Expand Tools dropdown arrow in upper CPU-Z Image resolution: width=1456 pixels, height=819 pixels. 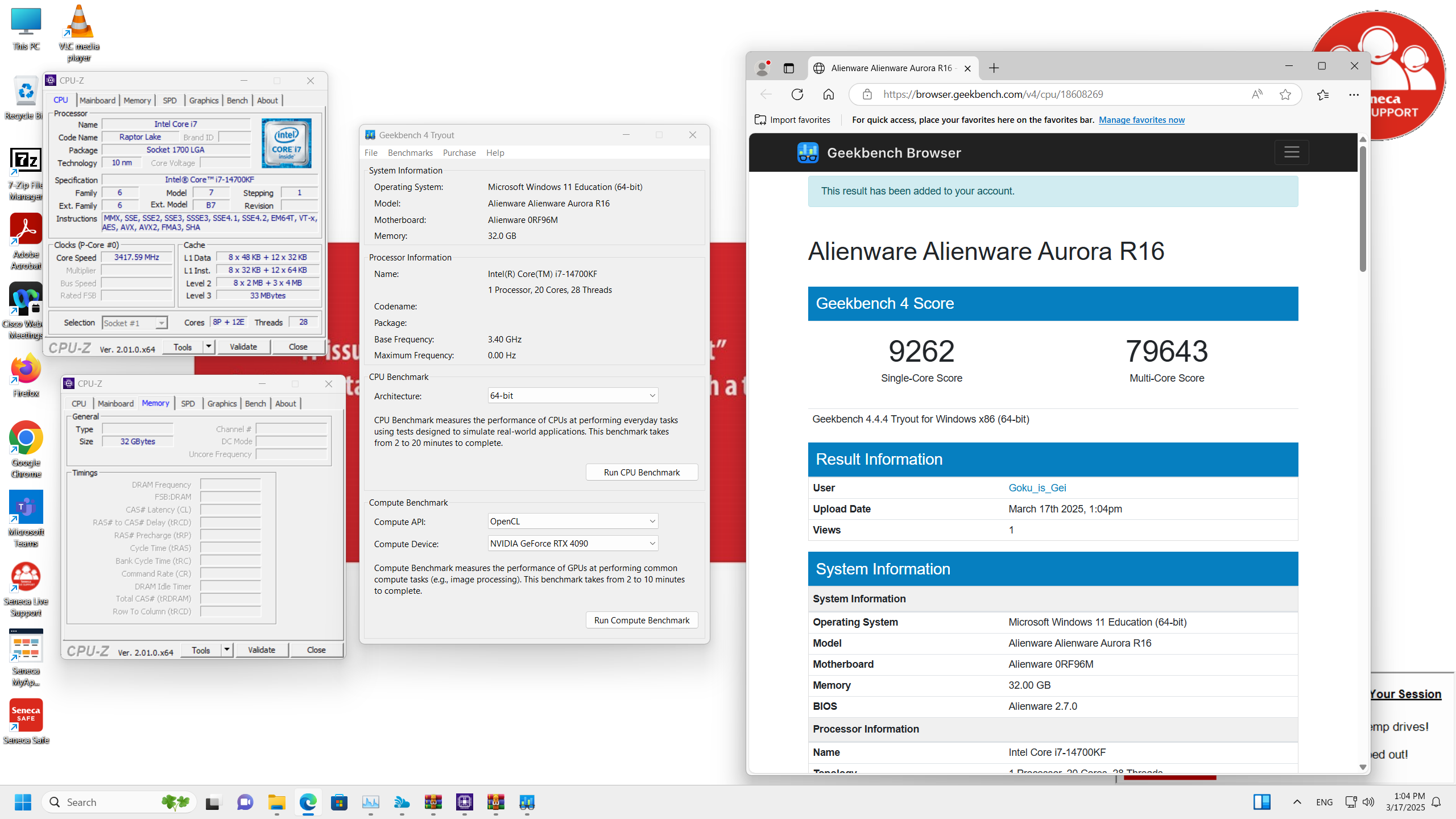click(209, 346)
